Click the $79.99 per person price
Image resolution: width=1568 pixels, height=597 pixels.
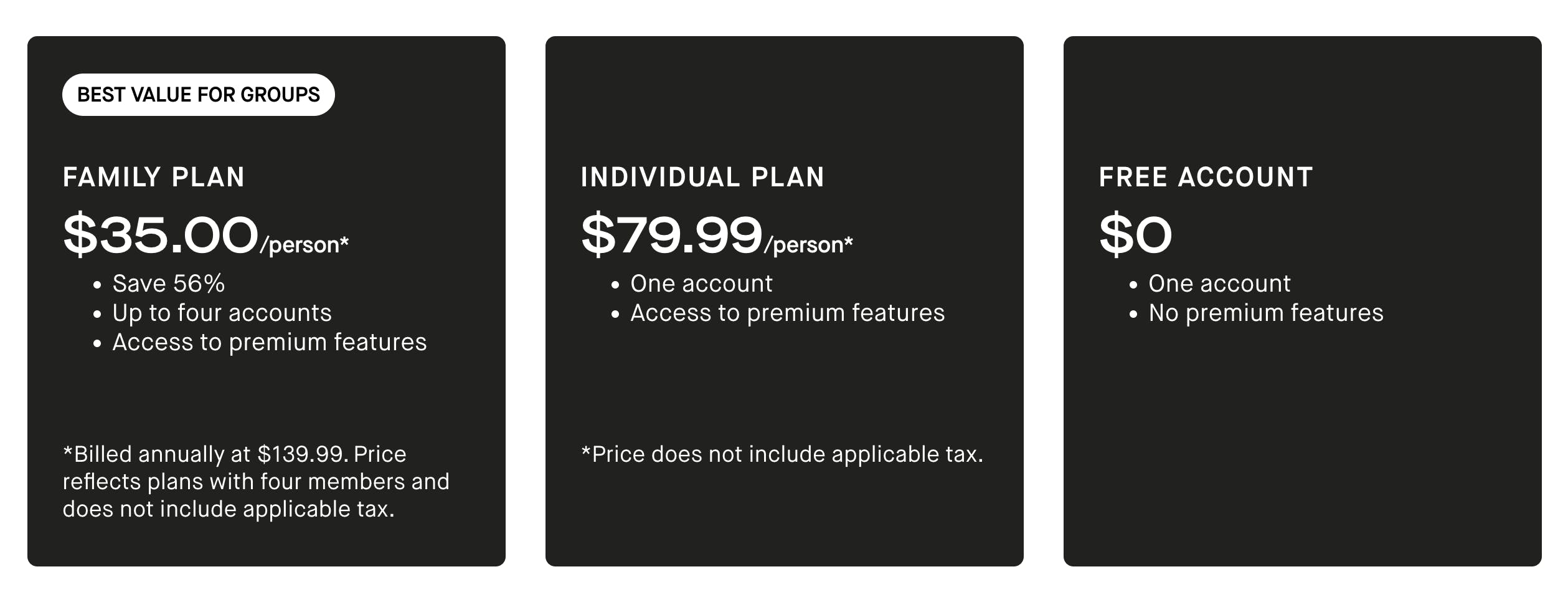[x=671, y=235]
